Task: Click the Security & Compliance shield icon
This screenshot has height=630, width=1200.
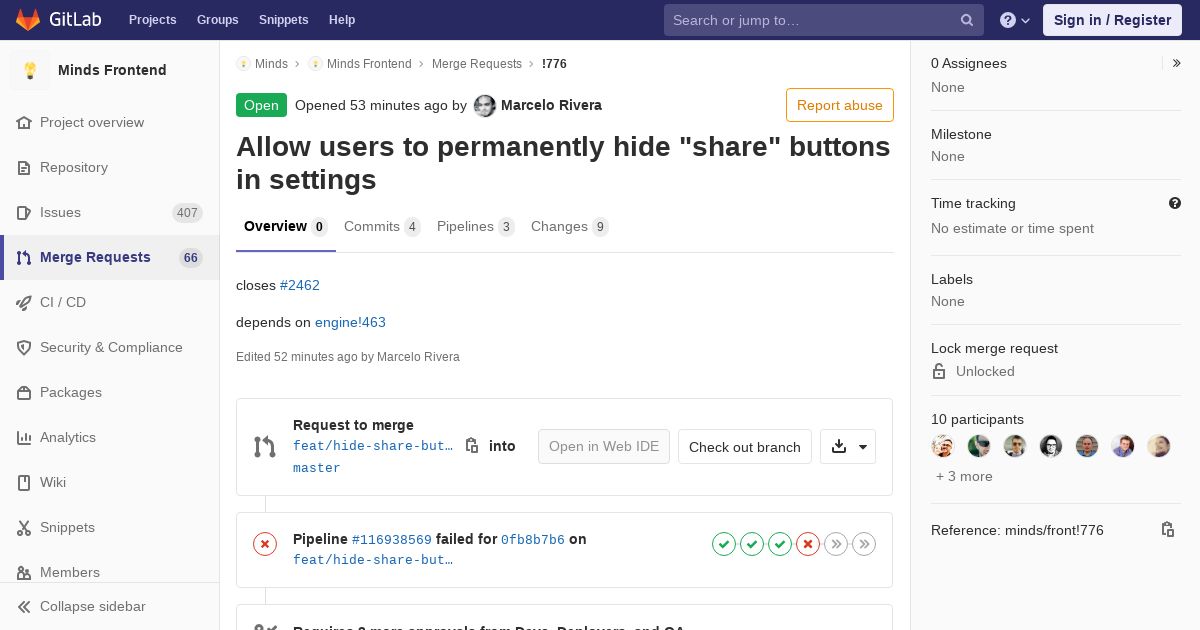Action: pos(24,348)
